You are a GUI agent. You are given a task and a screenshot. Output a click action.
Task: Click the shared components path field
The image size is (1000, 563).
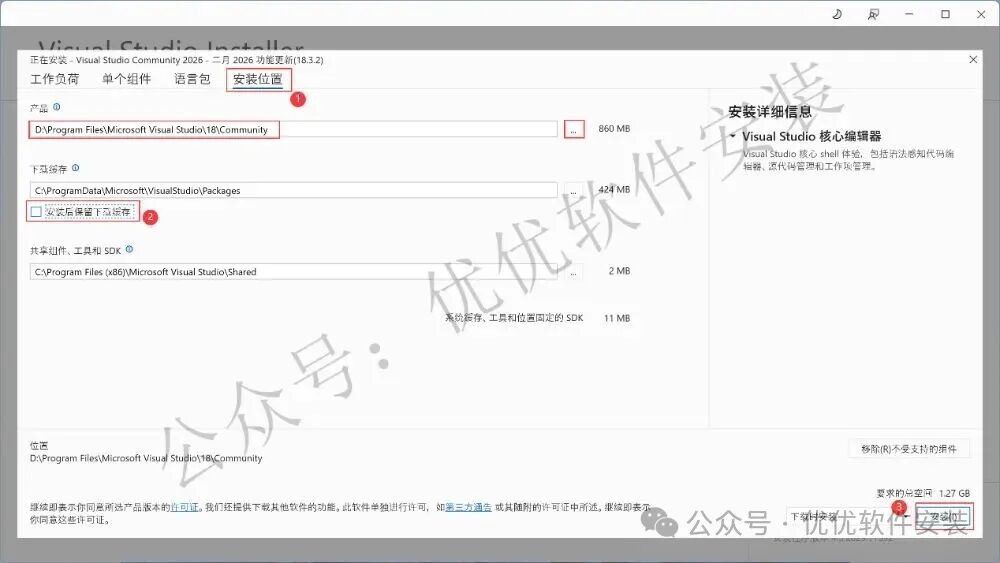(293, 272)
